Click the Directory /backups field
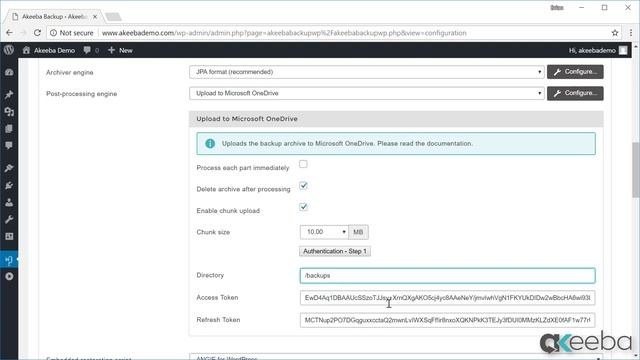 [x=447, y=276]
